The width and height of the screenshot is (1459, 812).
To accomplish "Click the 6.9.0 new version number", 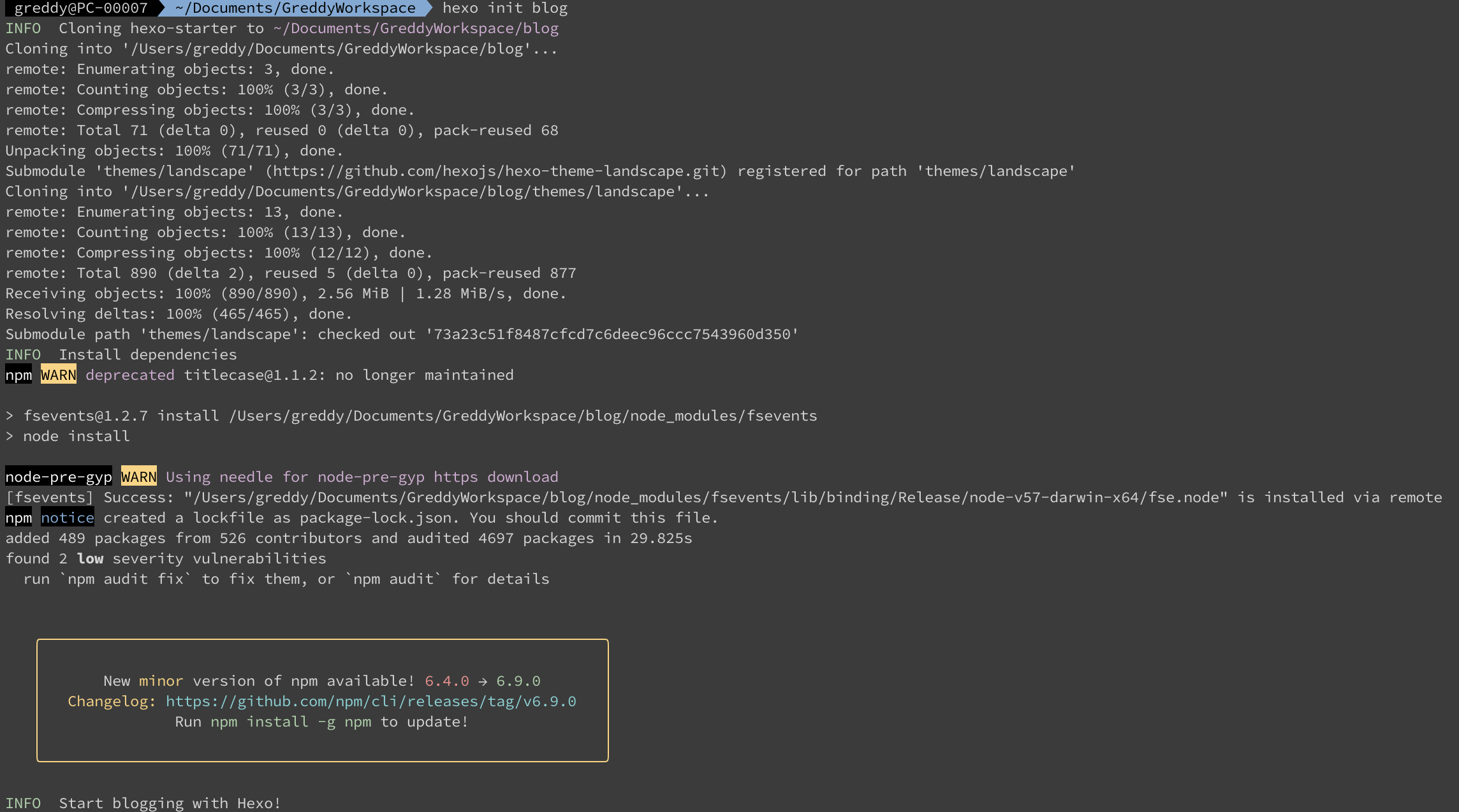I will tap(518, 681).
